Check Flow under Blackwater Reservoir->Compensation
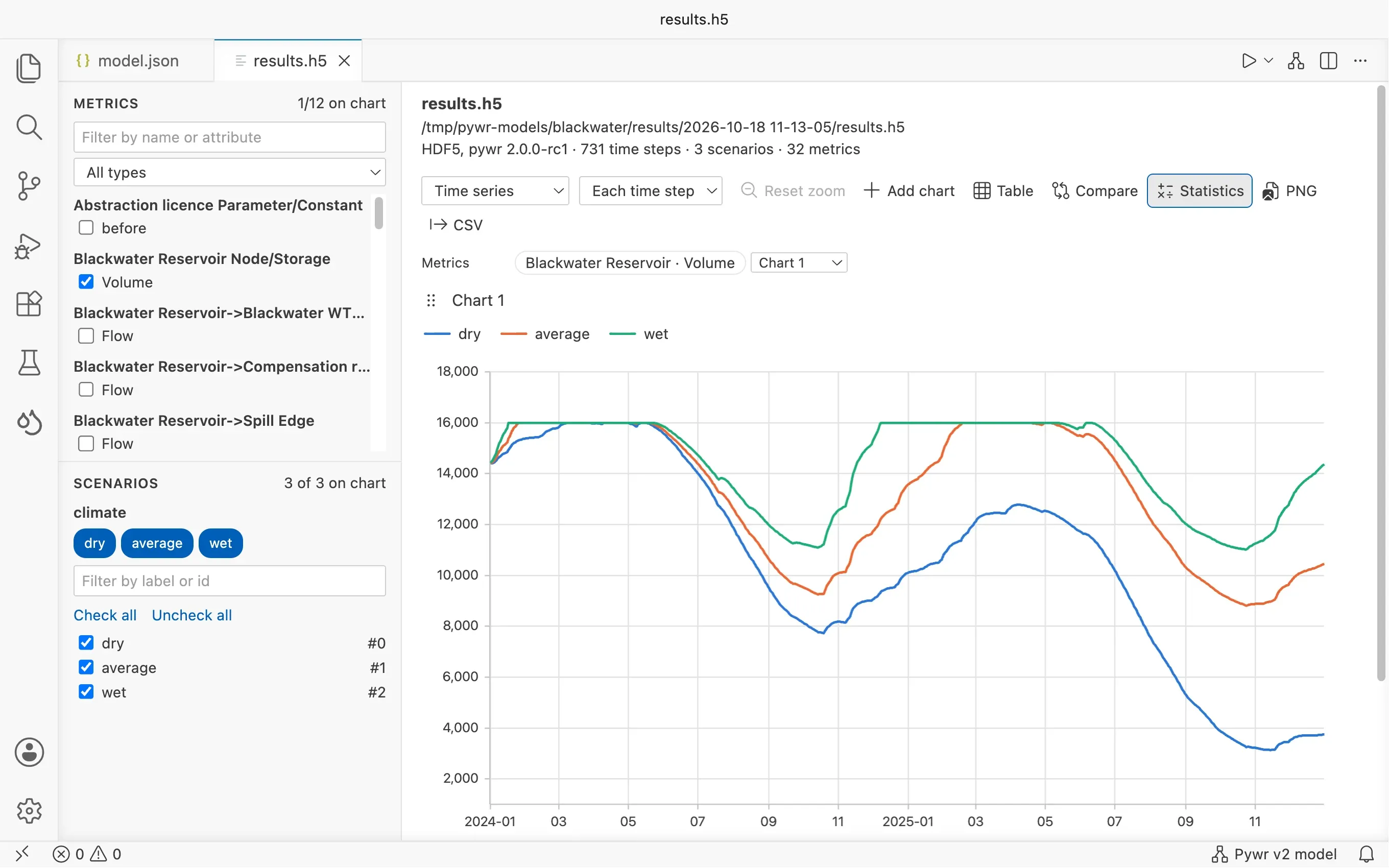The image size is (1389, 868). 86,390
